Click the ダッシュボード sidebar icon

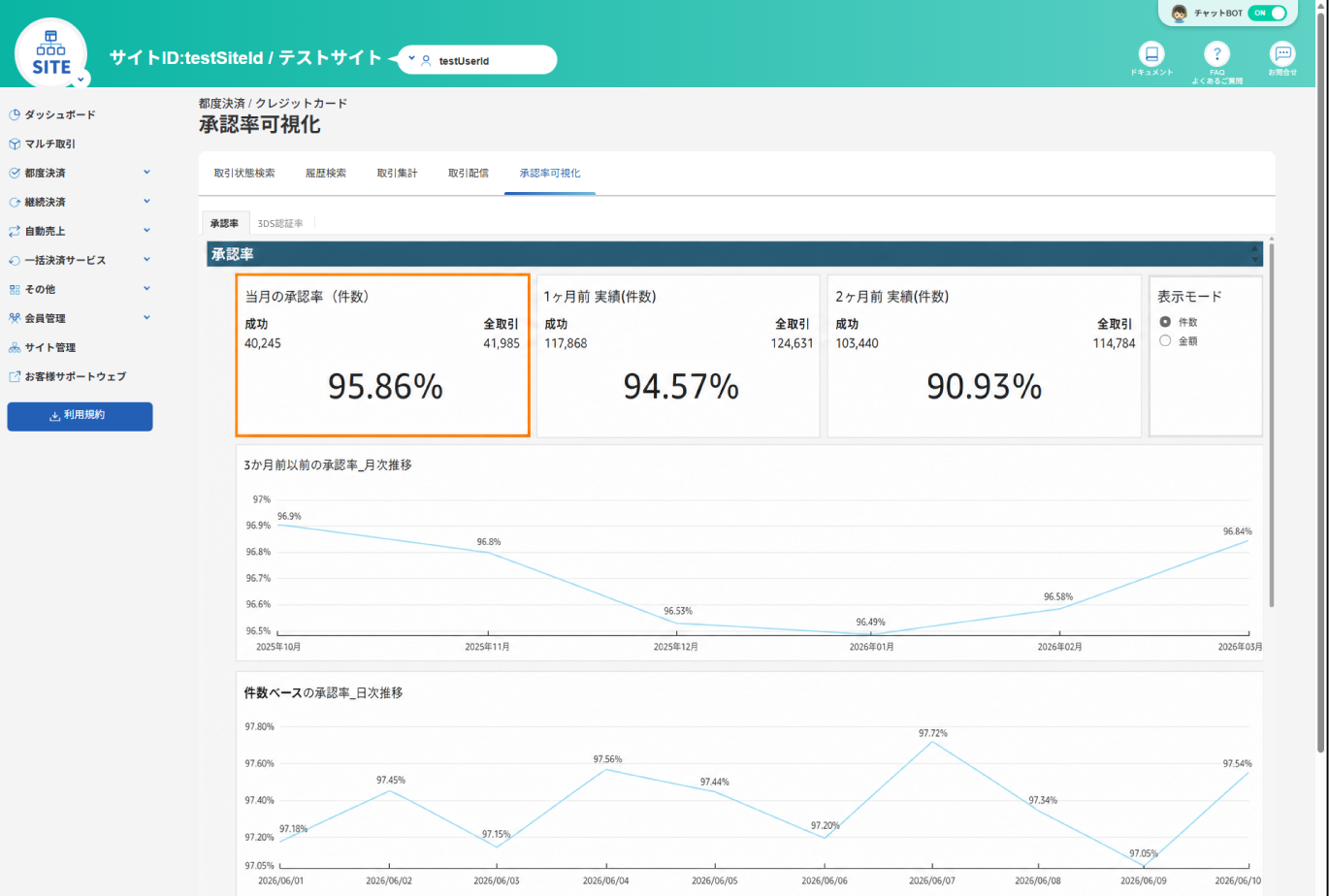[15, 114]
